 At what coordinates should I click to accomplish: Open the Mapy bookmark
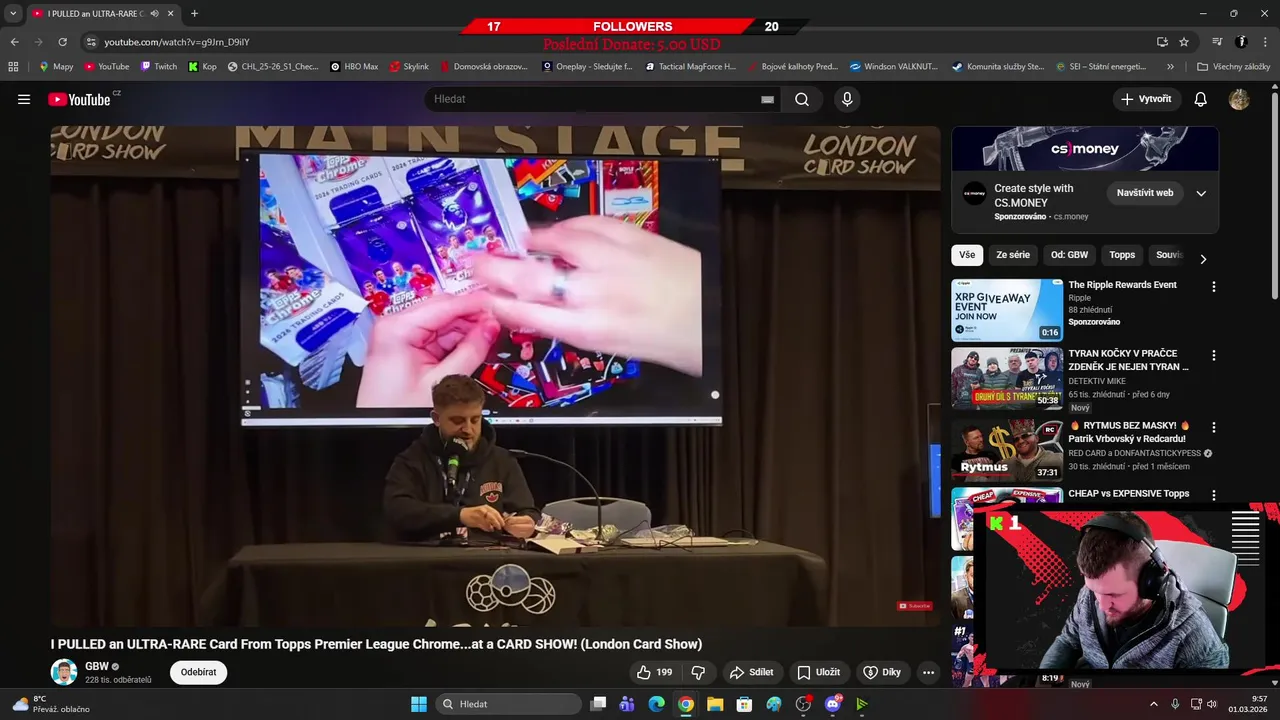[x=56, y=67]
